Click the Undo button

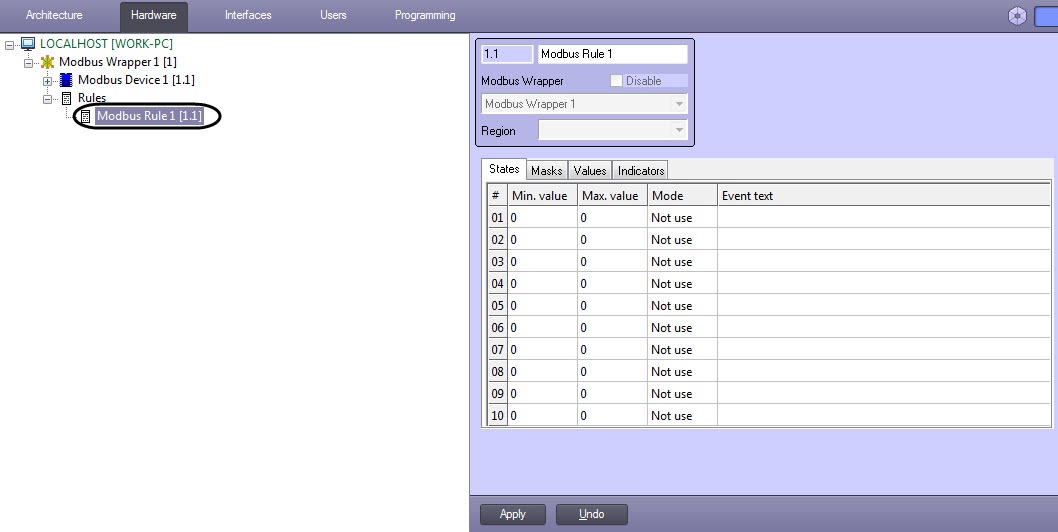591,514
